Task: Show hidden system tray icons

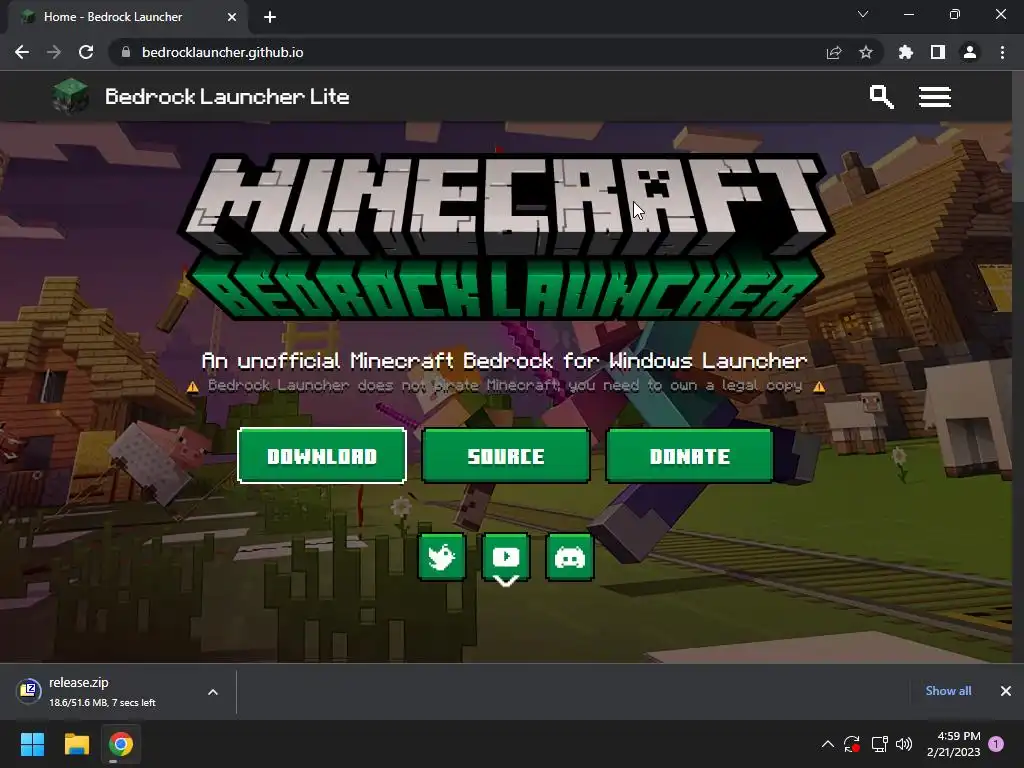Action: 827,744
